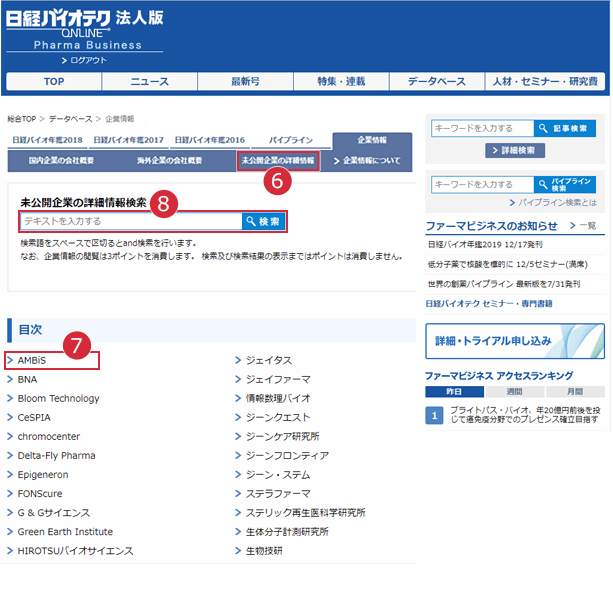Screen dimensions: 613x601
Task: Open HIROTSUバイオサイエンス company entry
Action: [75, 551]
